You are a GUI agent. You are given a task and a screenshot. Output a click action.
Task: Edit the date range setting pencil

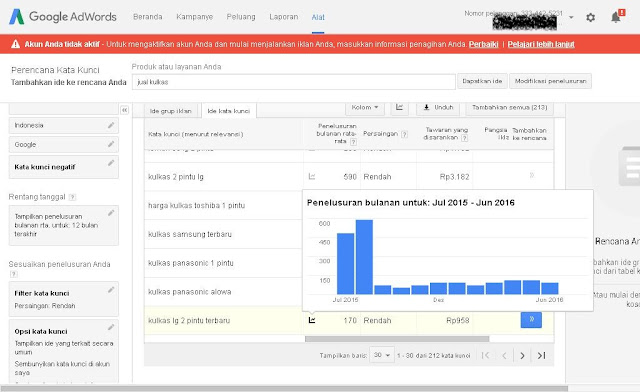pos(111,213)
